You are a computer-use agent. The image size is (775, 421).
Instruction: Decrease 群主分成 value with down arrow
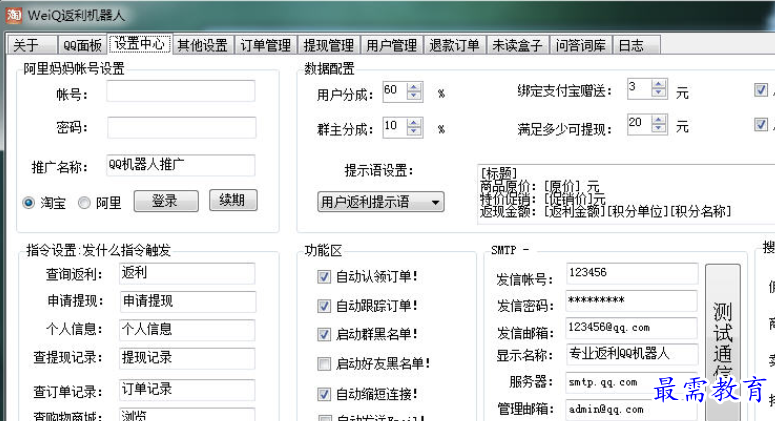[x=414, y=132]
